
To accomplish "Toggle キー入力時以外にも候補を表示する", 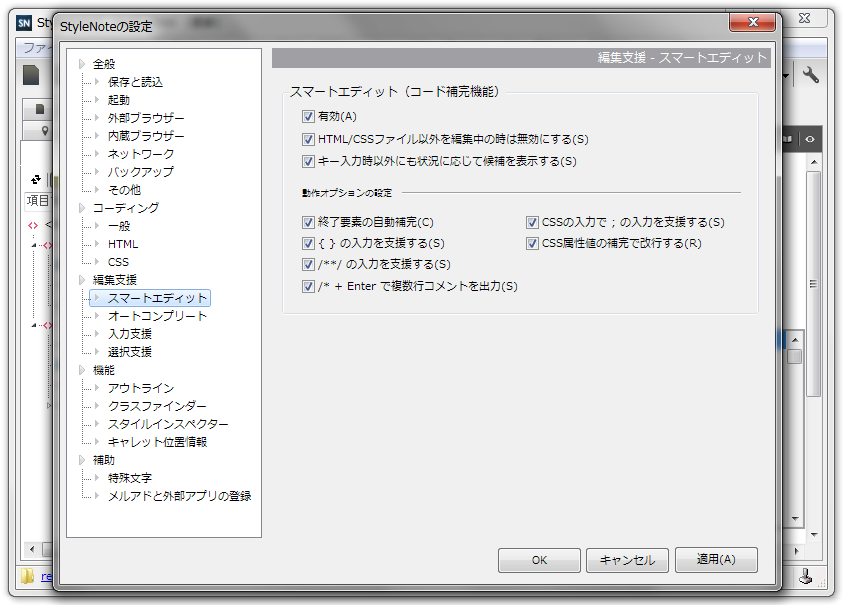I will [309, 161].
